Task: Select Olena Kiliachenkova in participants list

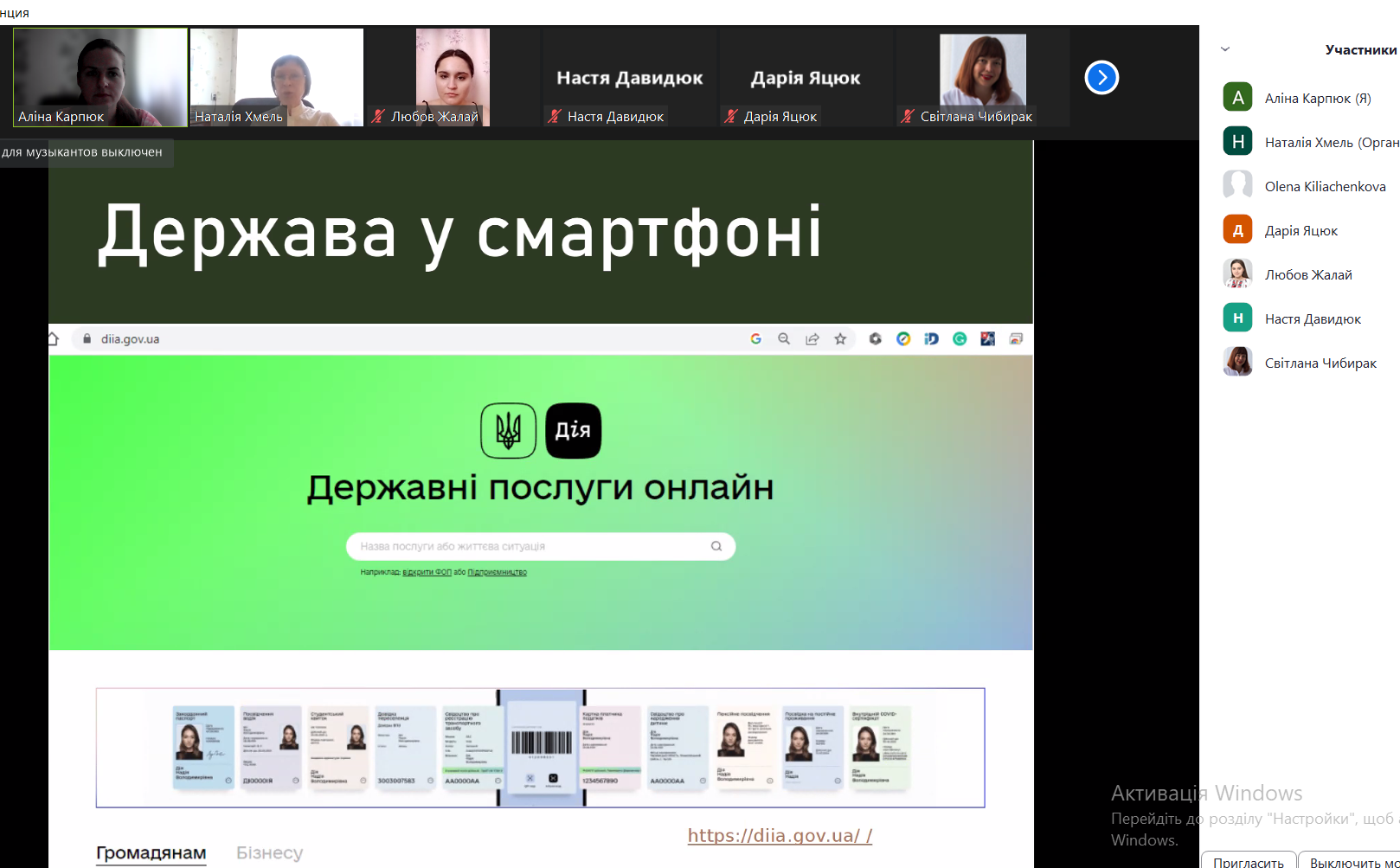Action: 1324,186
